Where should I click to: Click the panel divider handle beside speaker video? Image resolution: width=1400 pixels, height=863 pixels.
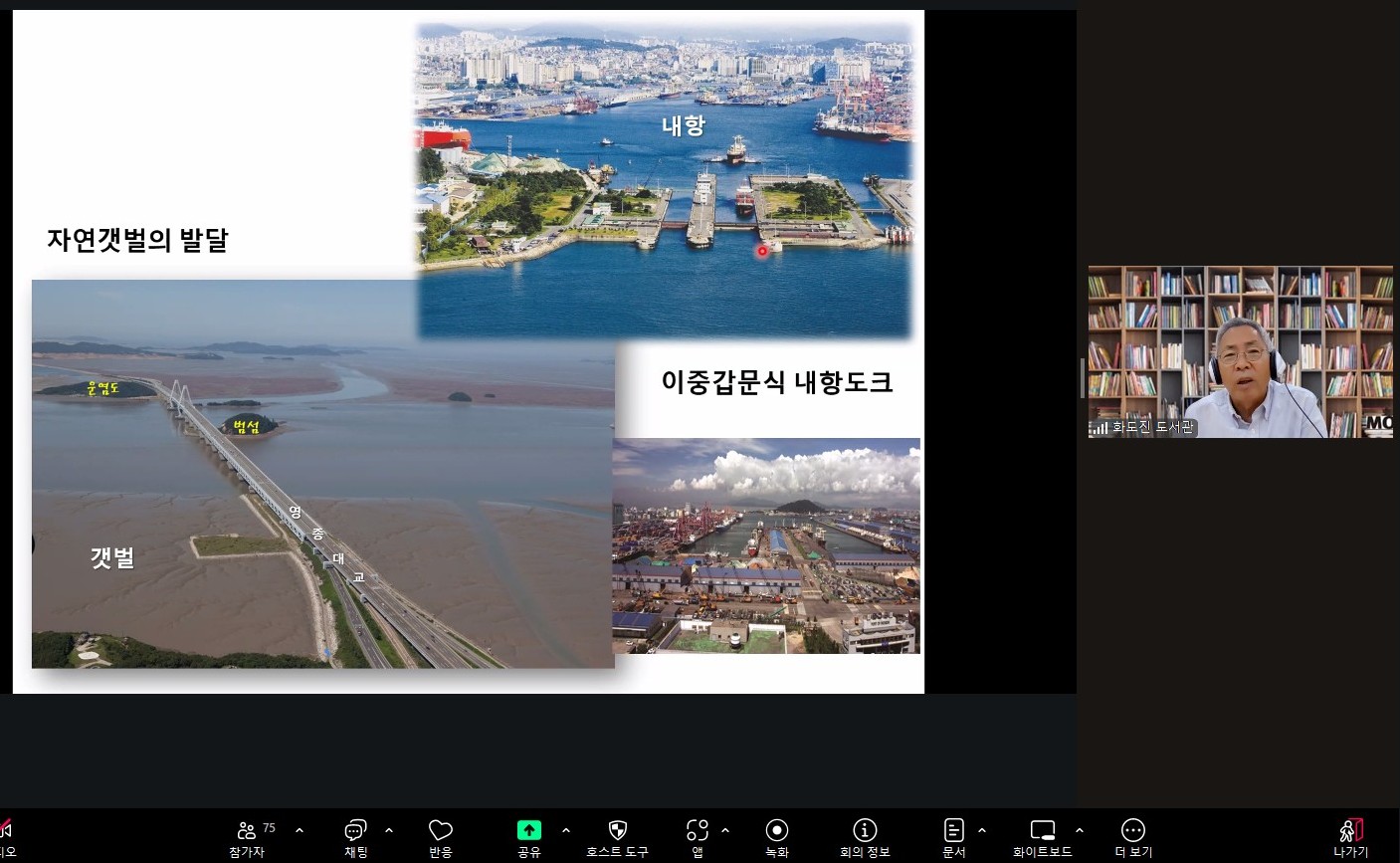click(x=1083, y=378)
